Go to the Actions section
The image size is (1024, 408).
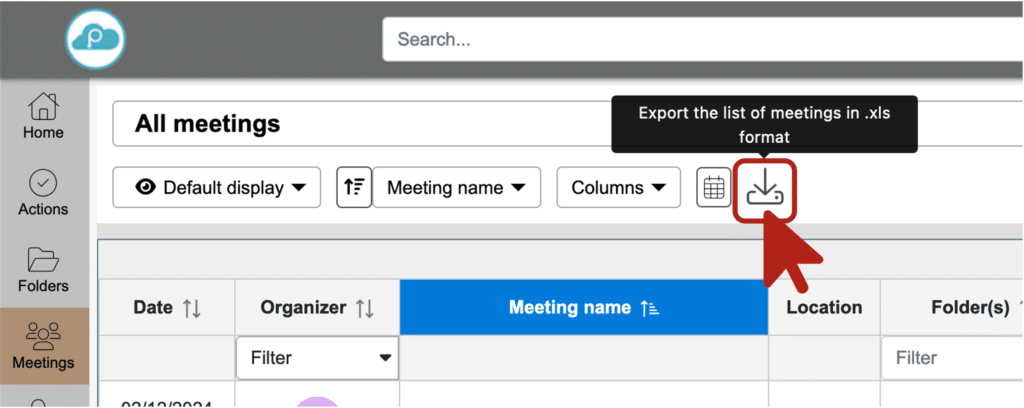pyautogui.click(x=43, y=194)
